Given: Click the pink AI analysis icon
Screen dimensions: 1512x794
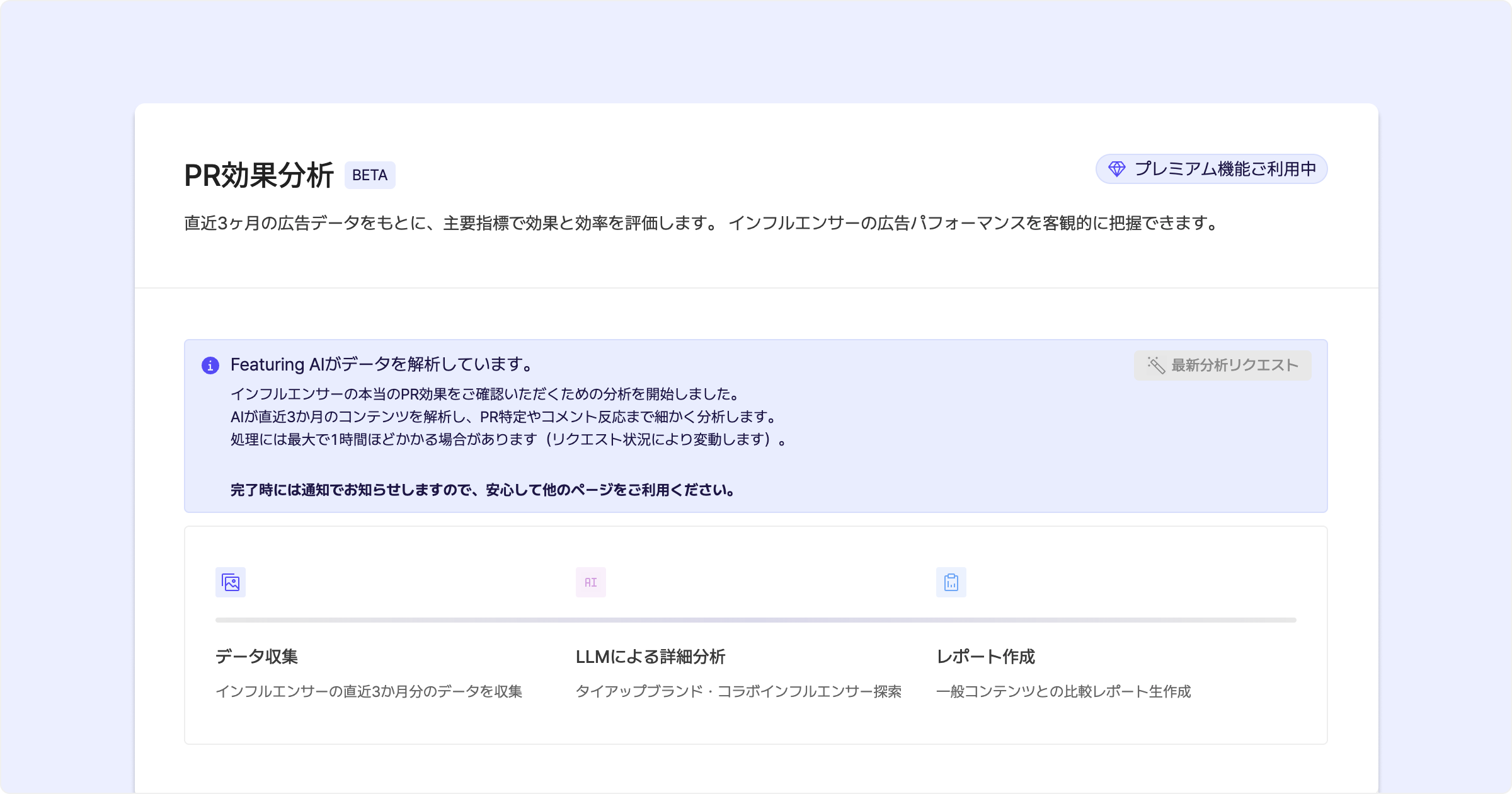Looking at the screenshot, I should (590, 582).
